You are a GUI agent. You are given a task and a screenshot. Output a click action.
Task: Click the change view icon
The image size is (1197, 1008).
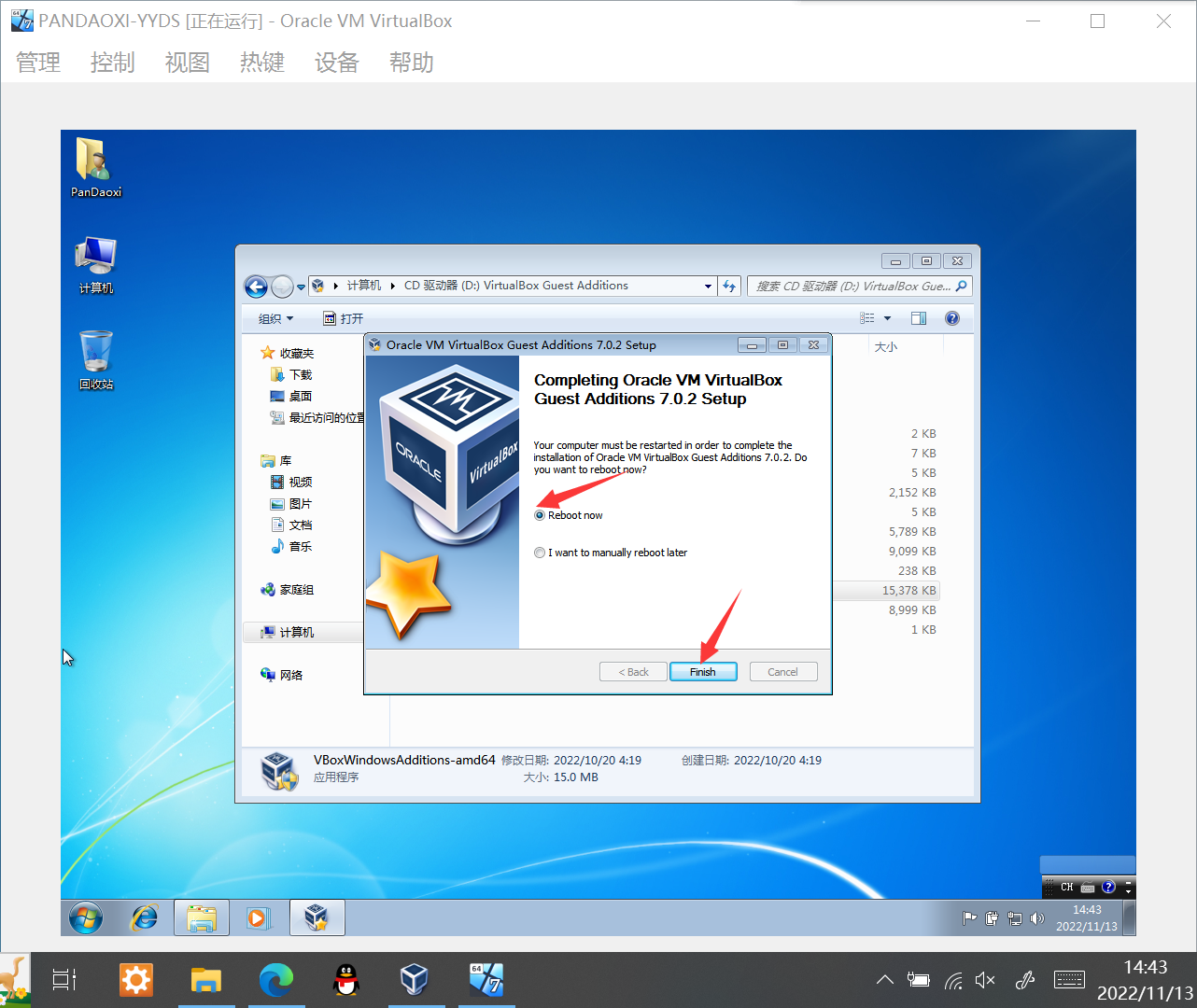tap(867, 318)
